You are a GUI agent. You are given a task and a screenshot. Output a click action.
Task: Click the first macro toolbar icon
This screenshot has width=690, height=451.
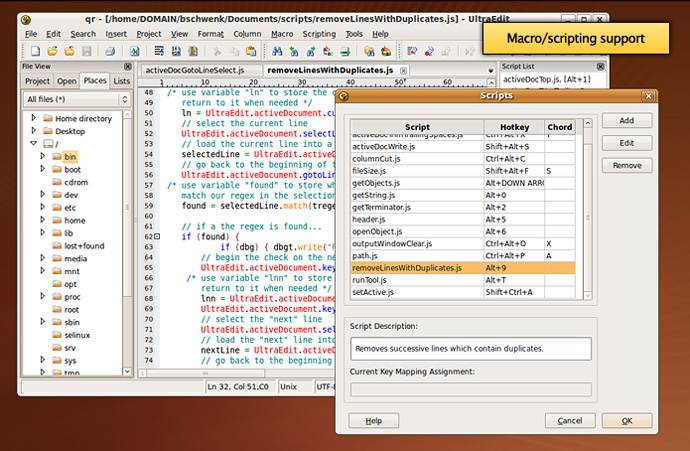click(412, 51)
